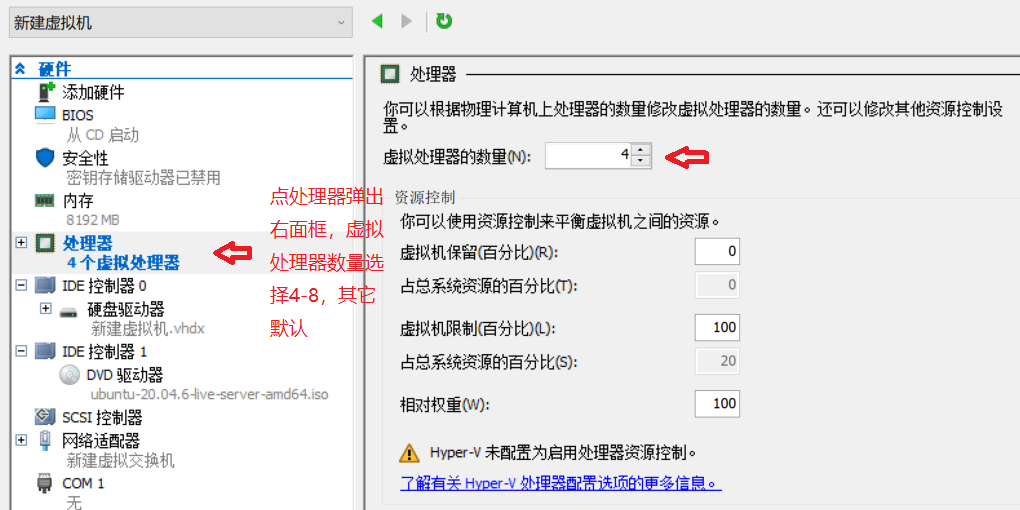Open the virtual machine name dropdown
This screenshot has height=510, width=1020.
(342, 22)
